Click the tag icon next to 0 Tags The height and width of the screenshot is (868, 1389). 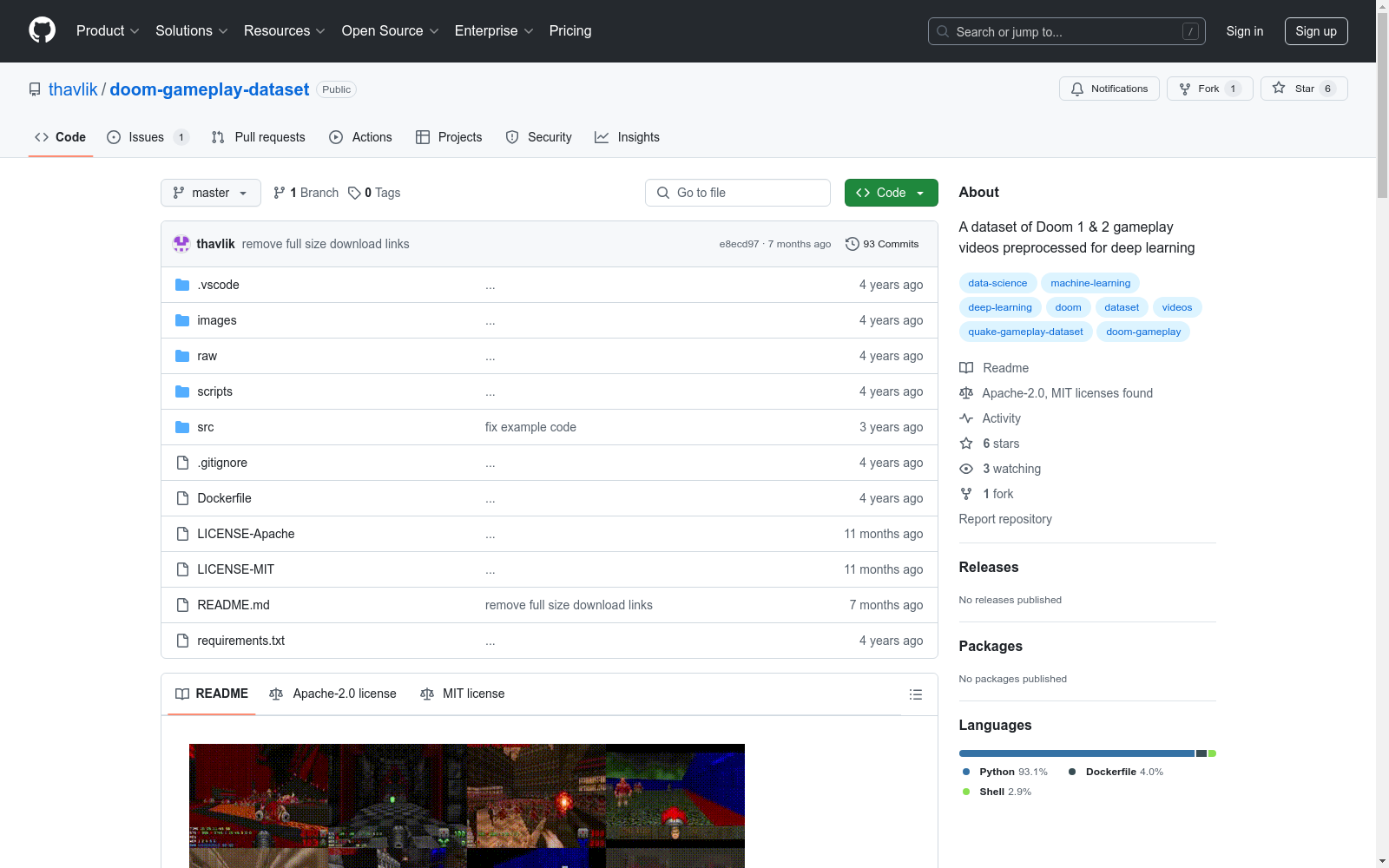point(354,193)
